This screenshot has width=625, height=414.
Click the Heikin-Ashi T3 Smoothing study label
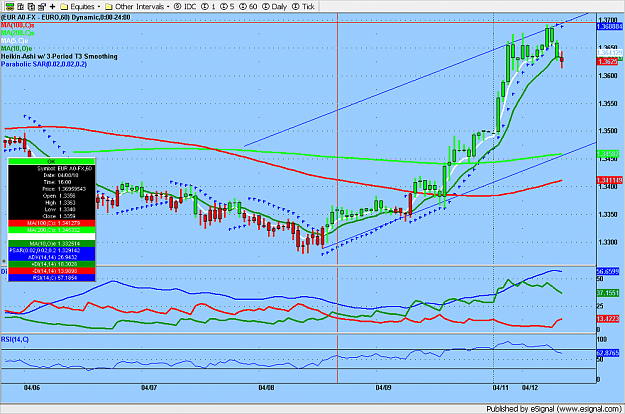pos(59,56)
